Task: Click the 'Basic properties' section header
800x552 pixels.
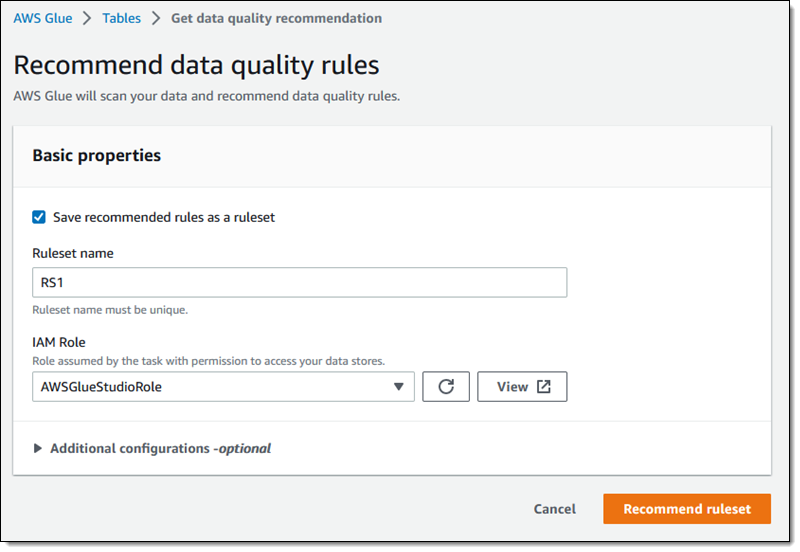Action: coord(97,155)
